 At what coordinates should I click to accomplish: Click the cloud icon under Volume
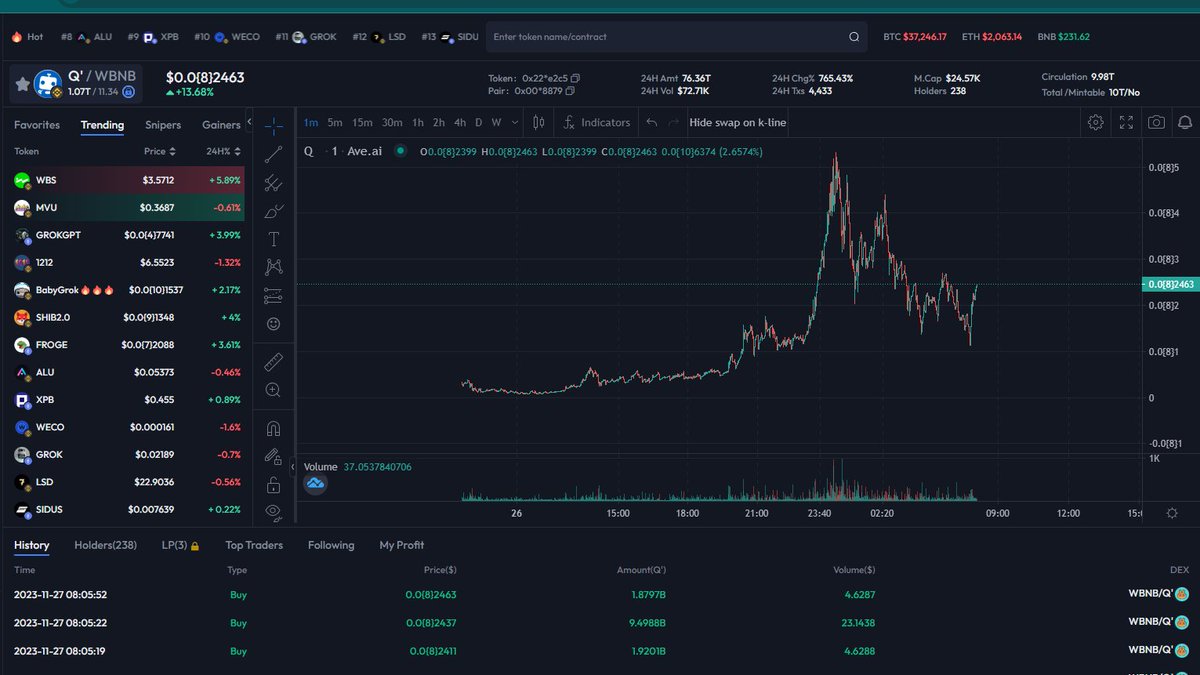click(x=315, y=484)
